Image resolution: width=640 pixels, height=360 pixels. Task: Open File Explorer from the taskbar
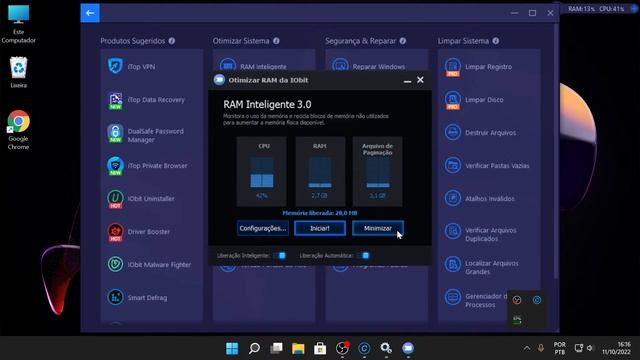click(x=298, y=348)
